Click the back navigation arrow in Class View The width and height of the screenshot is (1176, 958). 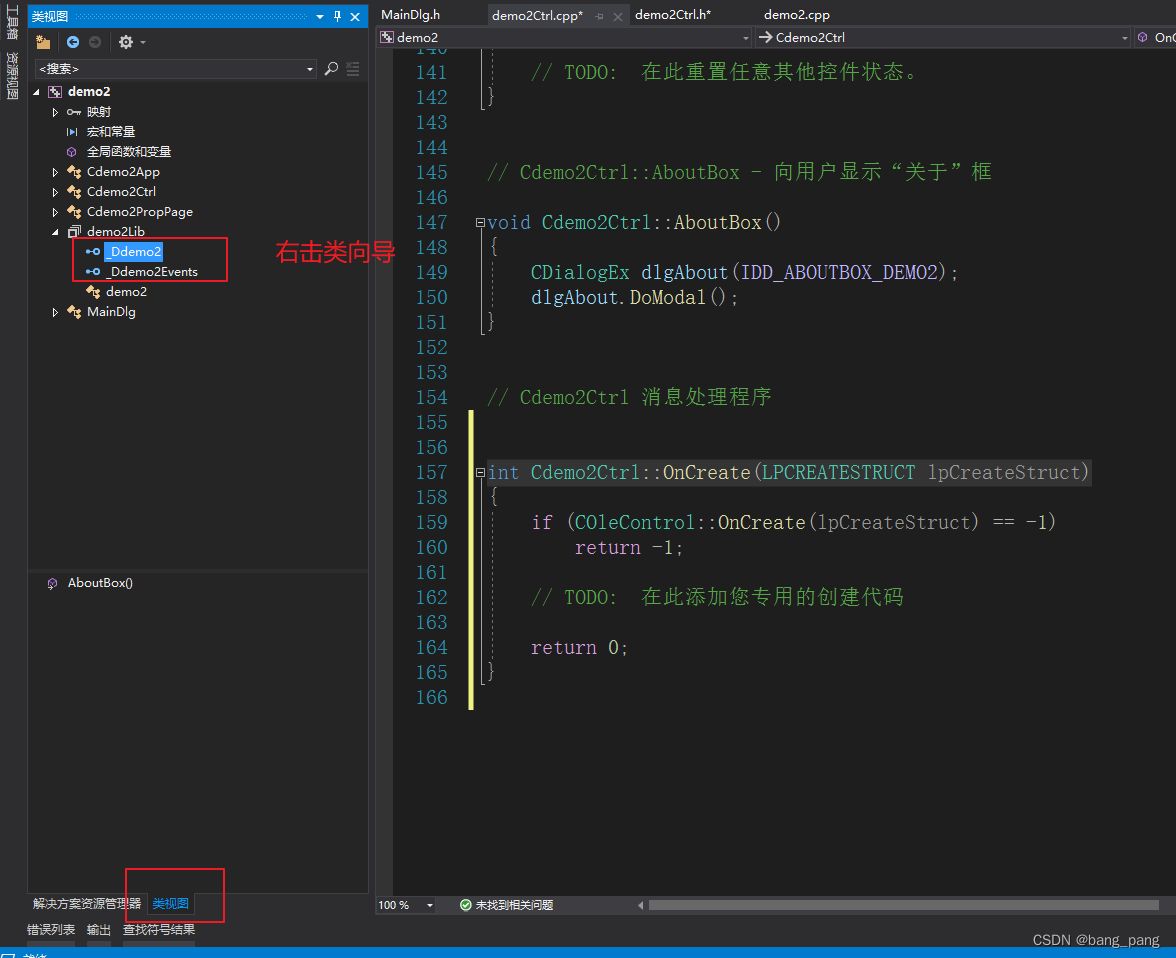click(x=71, y=42)
